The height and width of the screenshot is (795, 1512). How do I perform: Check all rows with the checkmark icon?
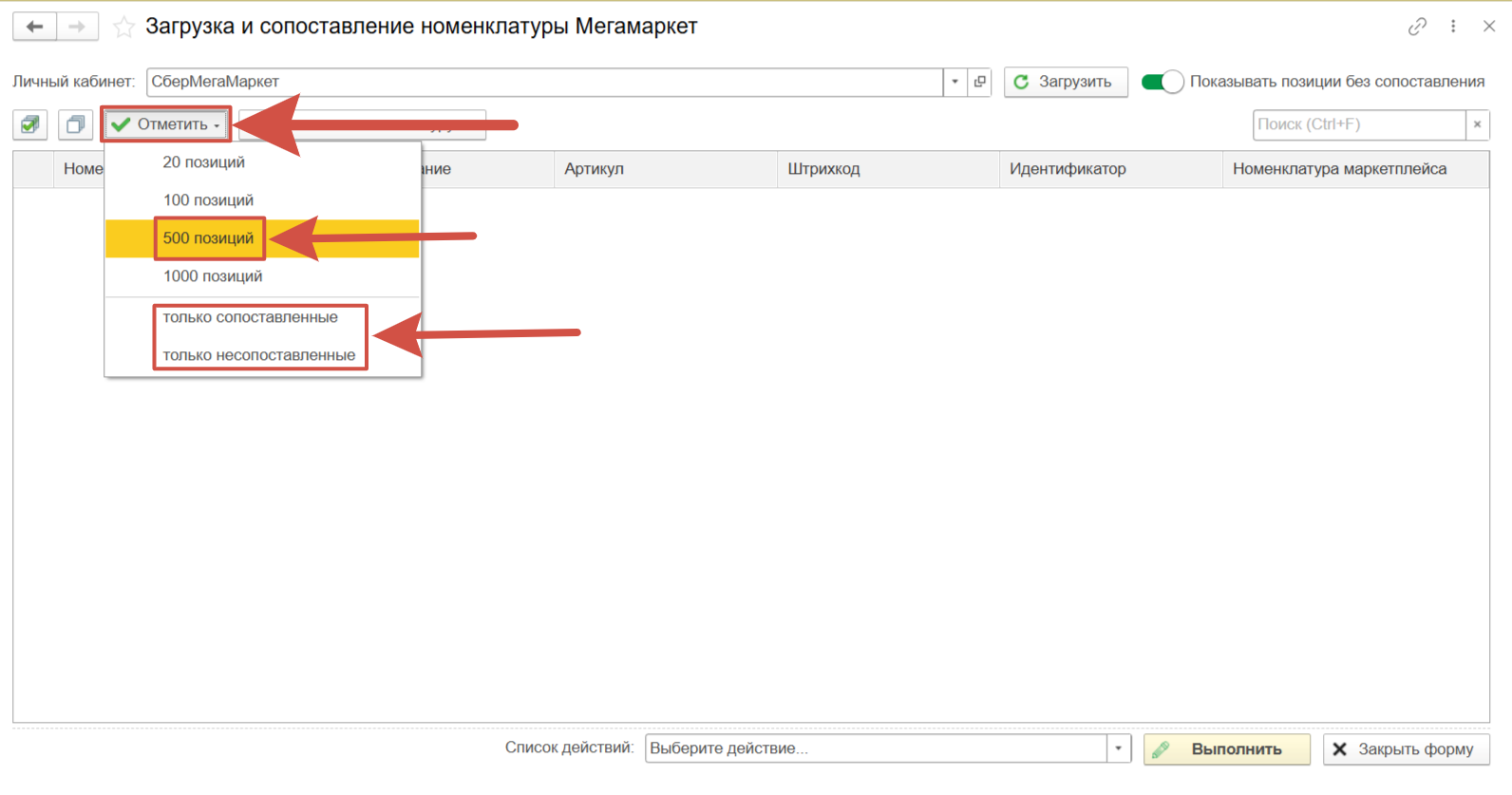[30, 124]
